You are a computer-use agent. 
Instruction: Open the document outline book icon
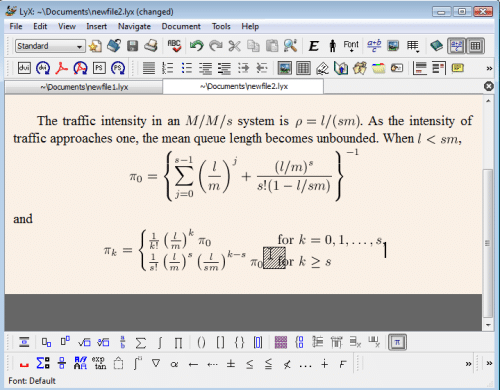coord(436,46)
